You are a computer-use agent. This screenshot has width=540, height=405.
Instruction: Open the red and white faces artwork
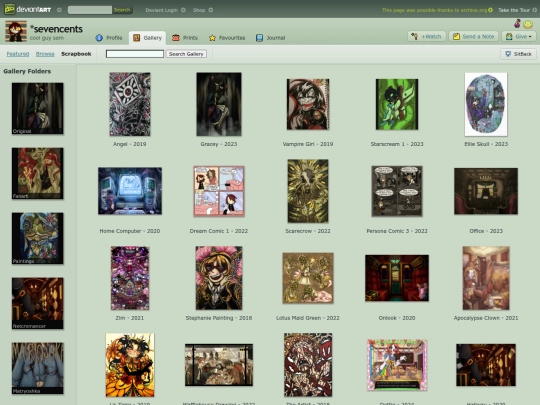click(x=308, y=365)
